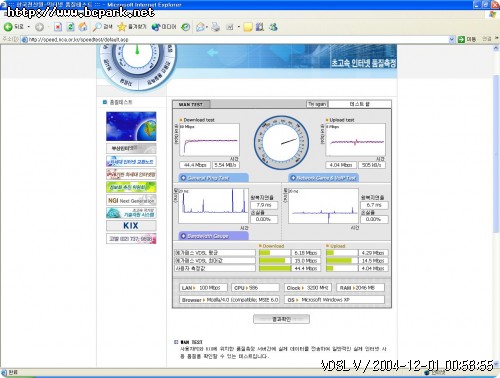500x378 pixels.
Task: Refresh the page using toolbar icon
Action: click(x=70, y=27)
